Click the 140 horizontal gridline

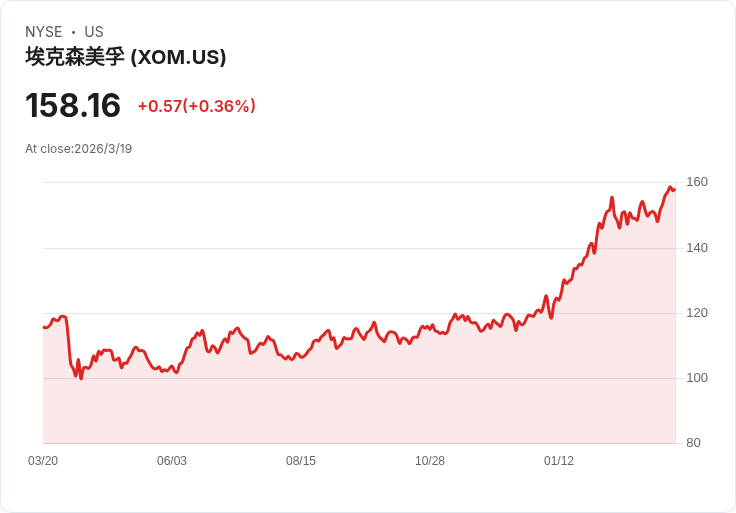tap(359, 248)
